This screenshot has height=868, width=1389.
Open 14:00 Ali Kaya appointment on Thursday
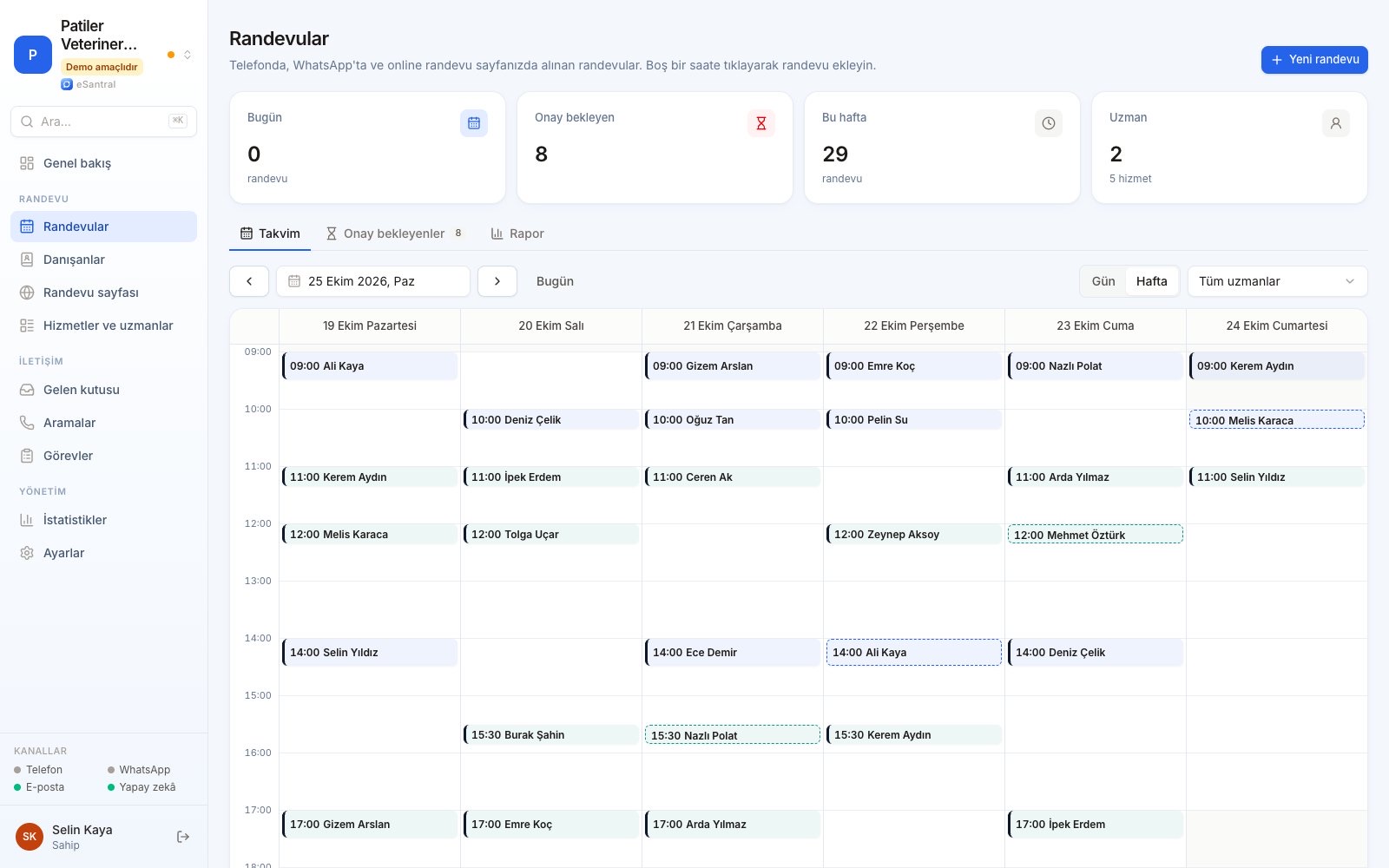[x=914, y=653]
